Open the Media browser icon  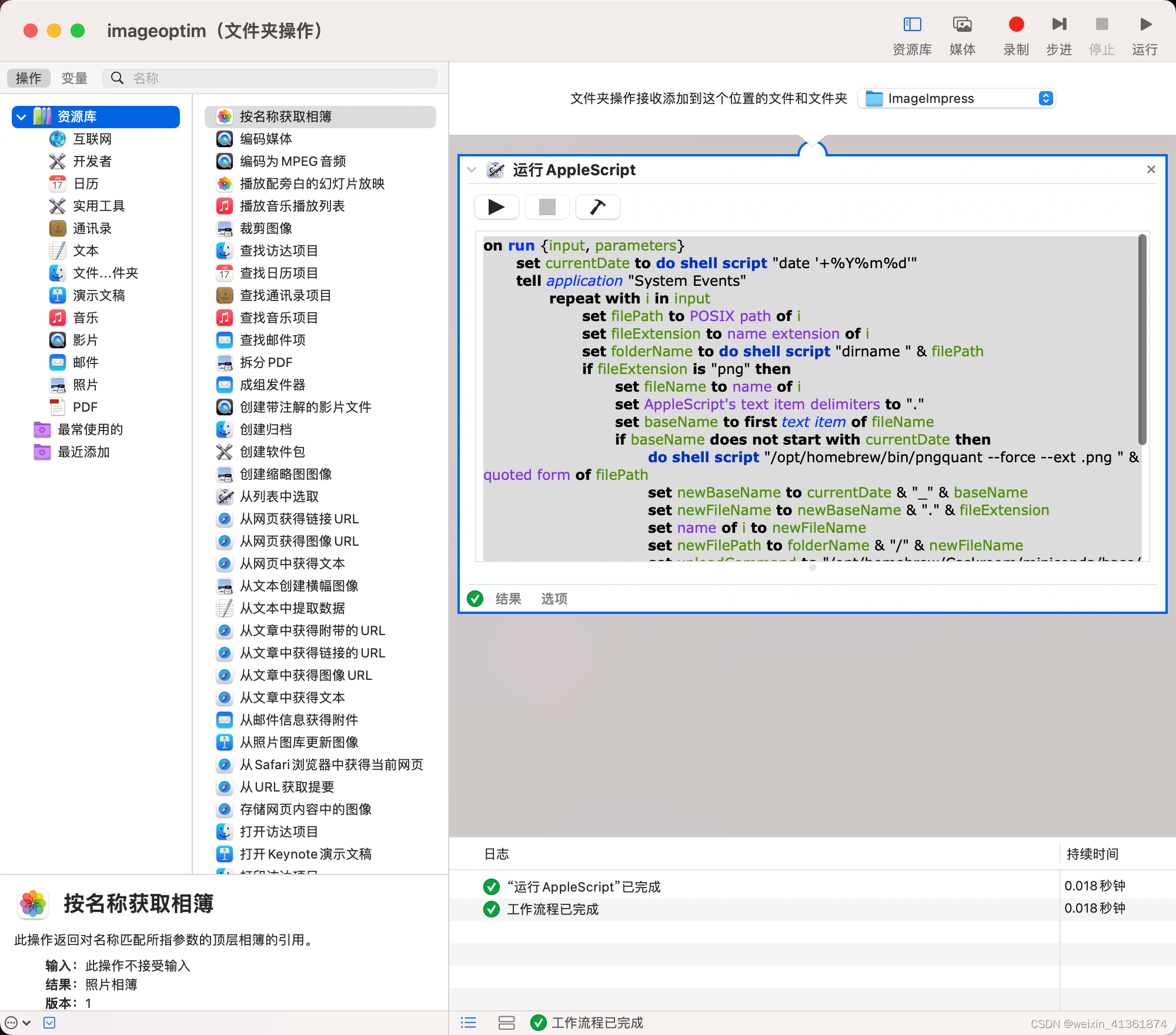pyautogui.click(x=962, y=25)
